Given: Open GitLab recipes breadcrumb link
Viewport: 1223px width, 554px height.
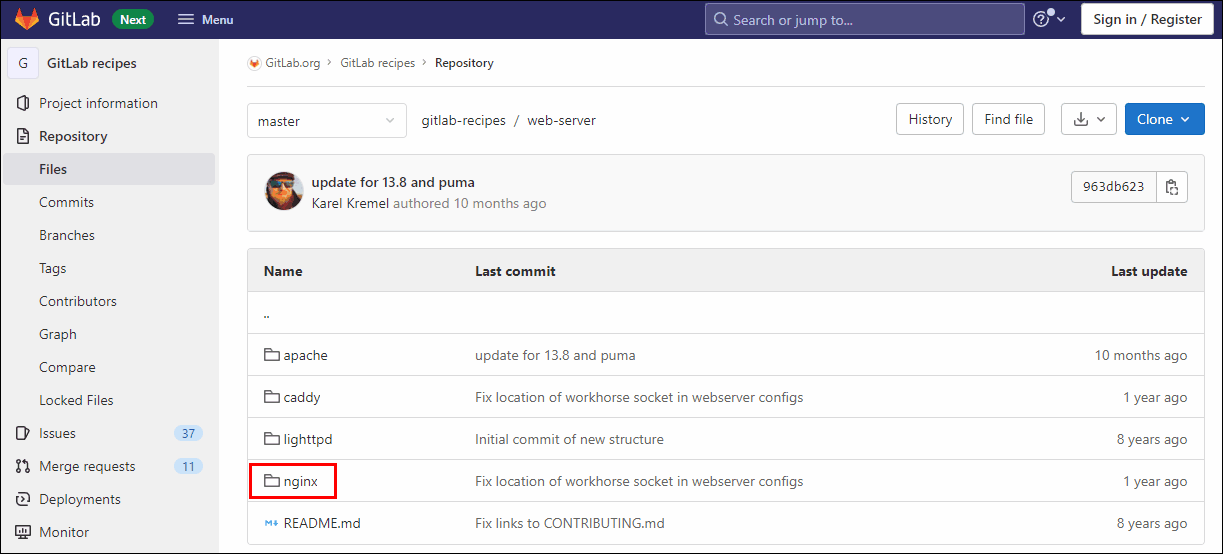Looking at the screenshot, I should (377, 63).
